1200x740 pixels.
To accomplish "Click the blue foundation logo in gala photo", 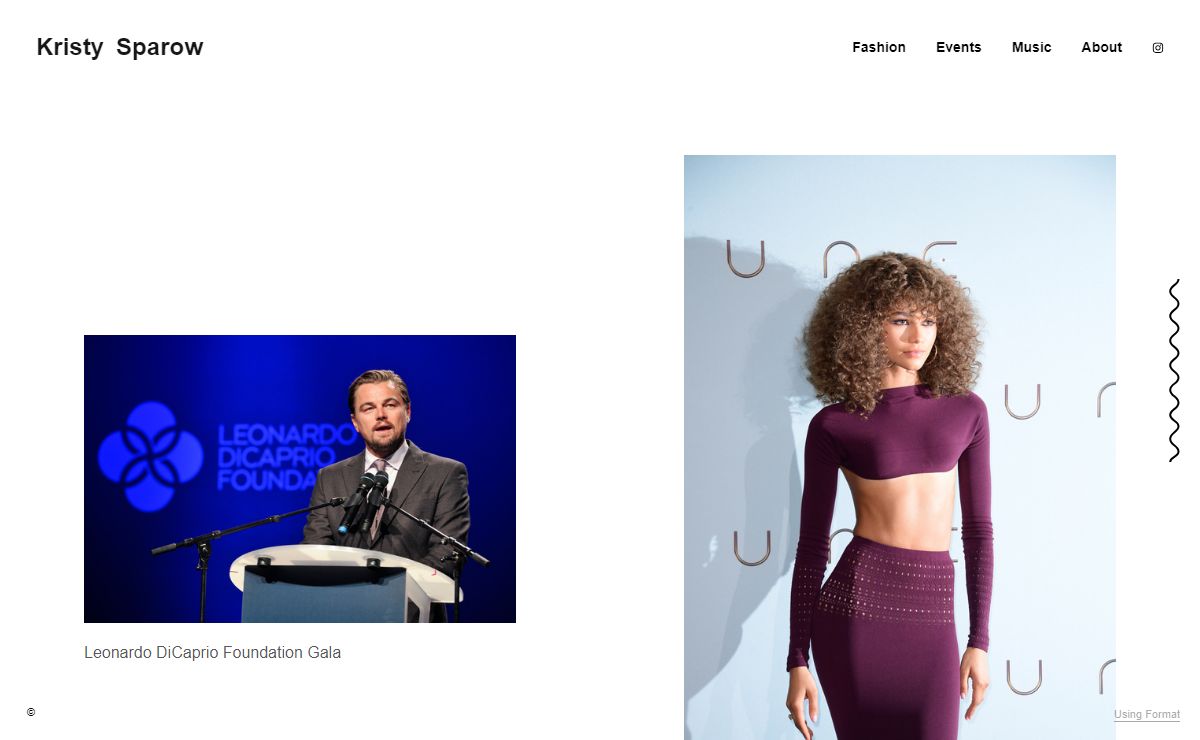I will click(x=151, y=457).
